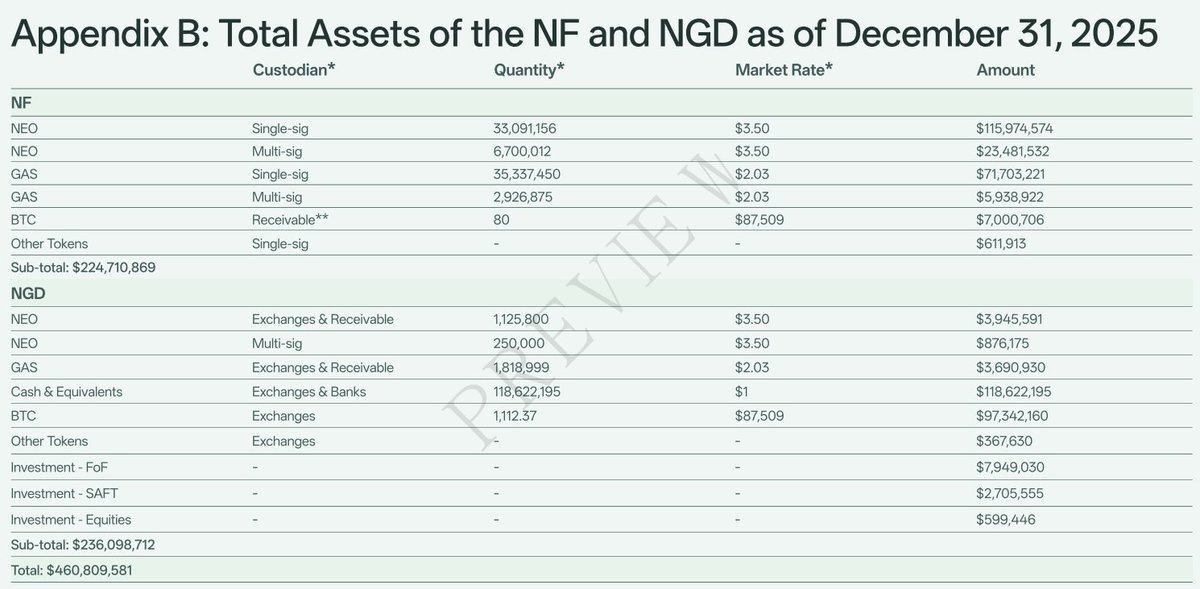Click the Investment - SAFT row label
This screenshot has width=1200, height=589.
[x=64, y=493]
